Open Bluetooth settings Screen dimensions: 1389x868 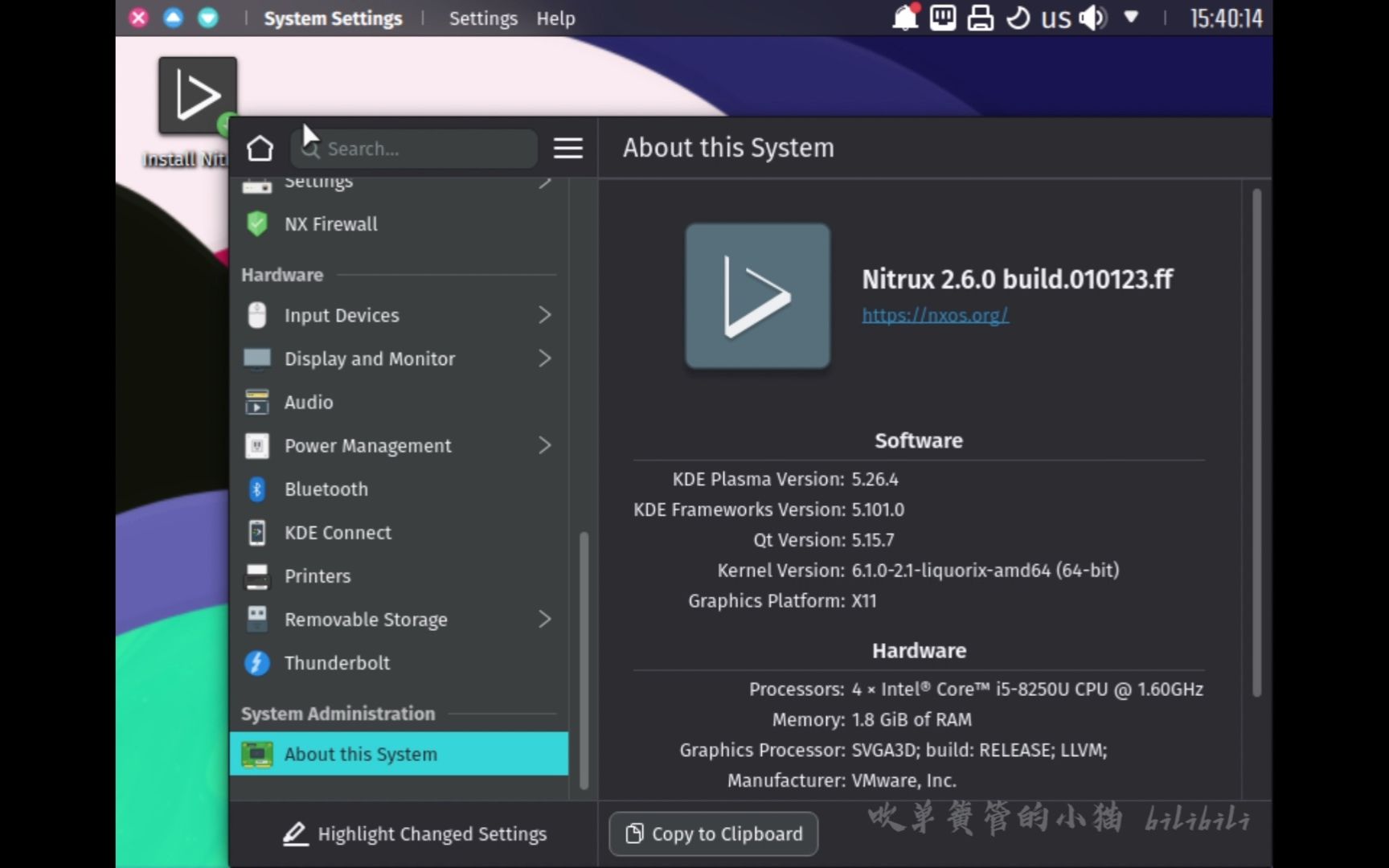coord(399,489)
